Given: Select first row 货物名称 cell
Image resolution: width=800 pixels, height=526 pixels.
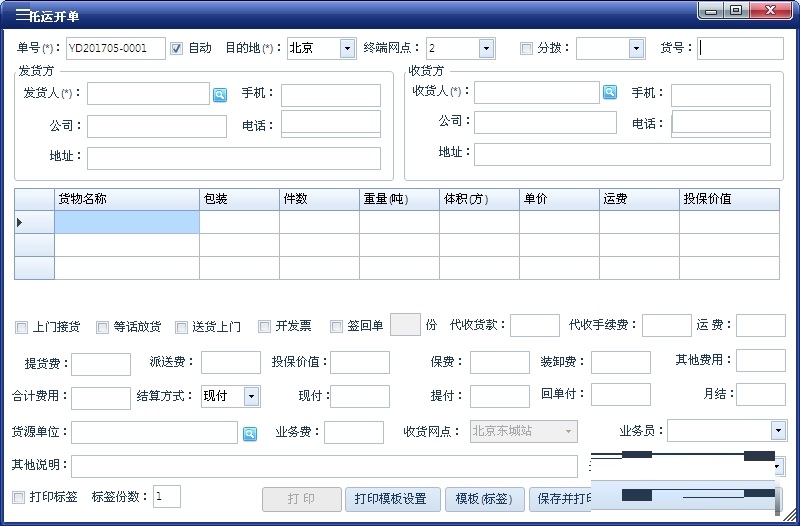Looking at the screenshot, I should tap(127, 222).
